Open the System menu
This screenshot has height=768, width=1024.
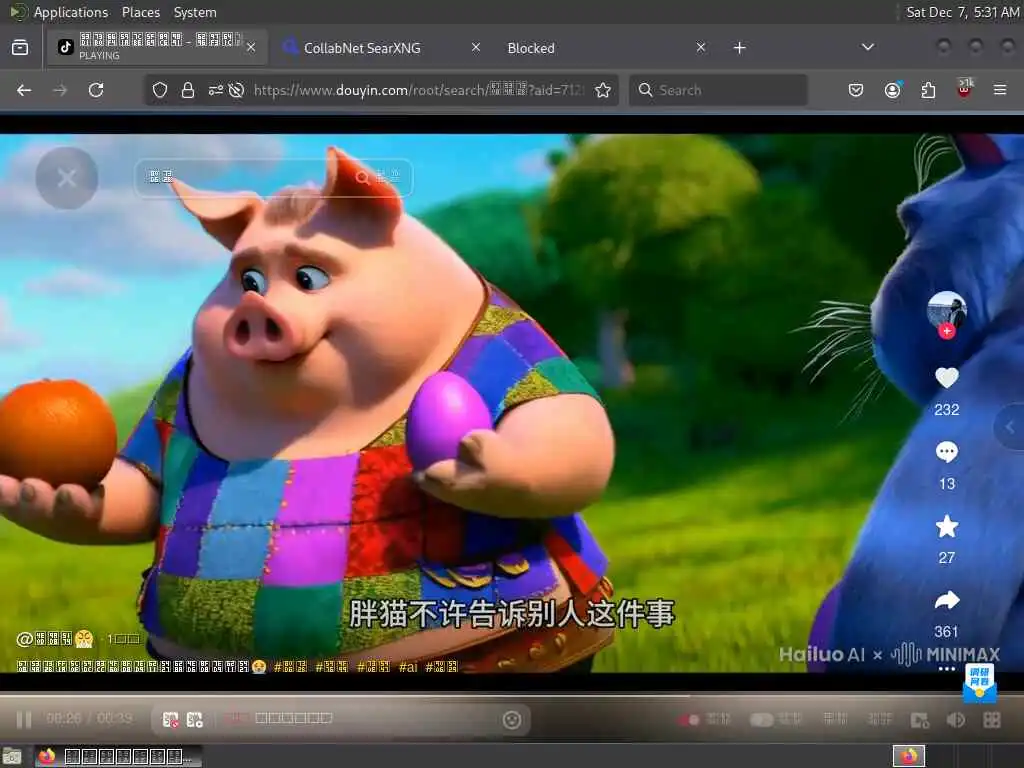(195, 12)
